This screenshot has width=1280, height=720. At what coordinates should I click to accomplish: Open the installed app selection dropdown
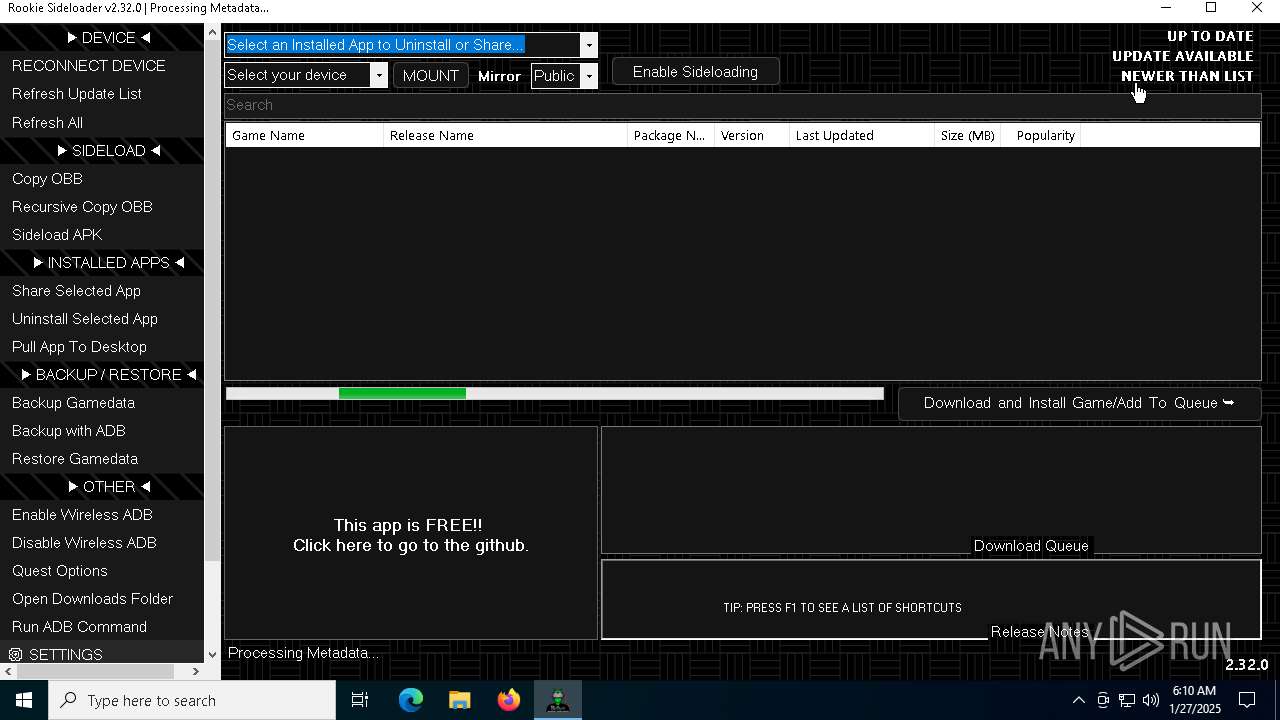coord(588,45)
